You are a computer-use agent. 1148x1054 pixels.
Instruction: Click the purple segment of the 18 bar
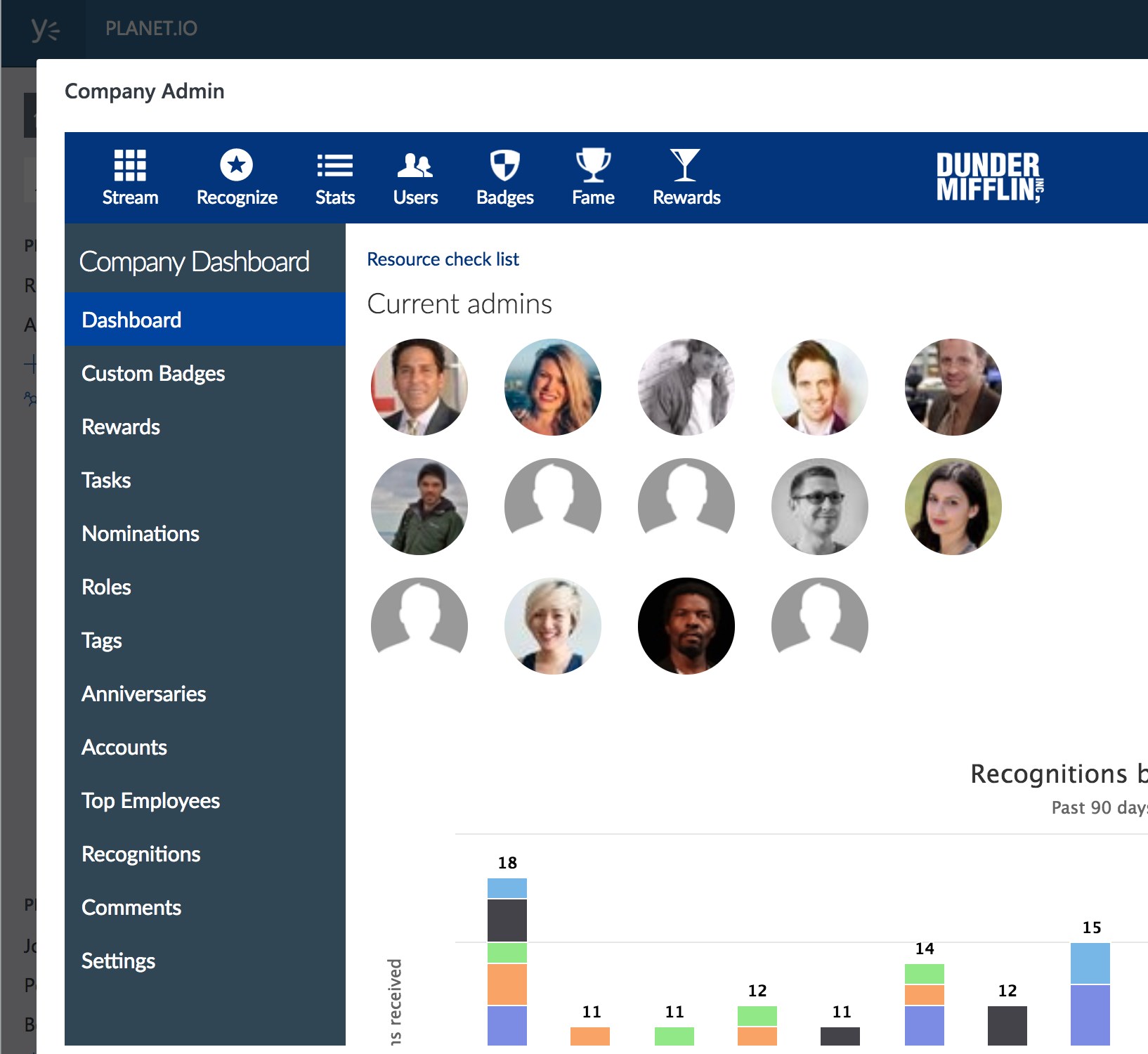[x=507, y=1026]
